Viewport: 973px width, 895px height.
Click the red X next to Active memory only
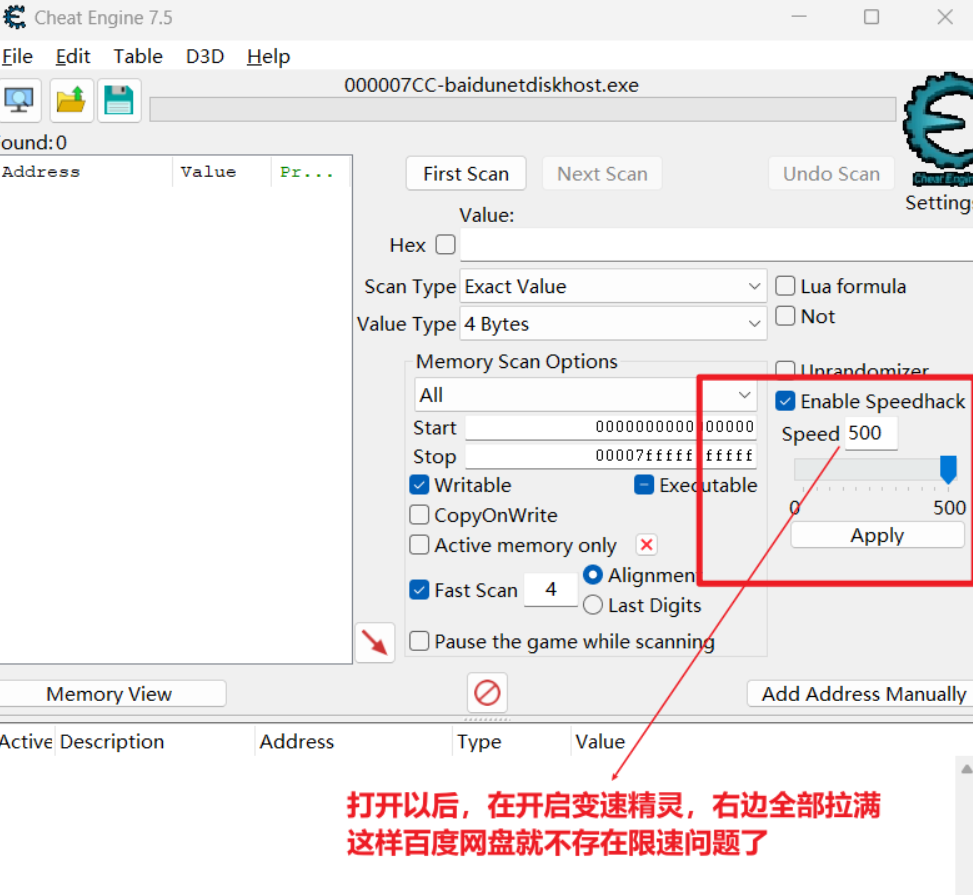[x=646, y=545]
